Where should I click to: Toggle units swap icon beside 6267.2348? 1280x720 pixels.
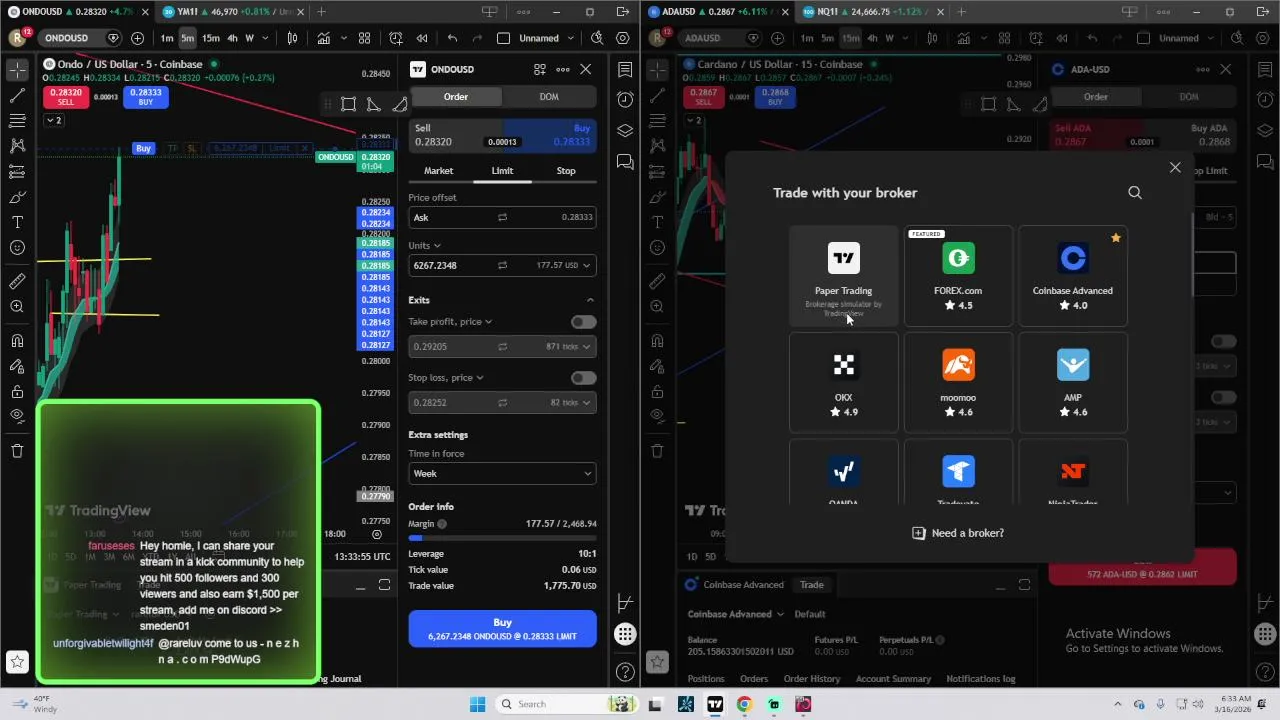[x=502, y=265]
